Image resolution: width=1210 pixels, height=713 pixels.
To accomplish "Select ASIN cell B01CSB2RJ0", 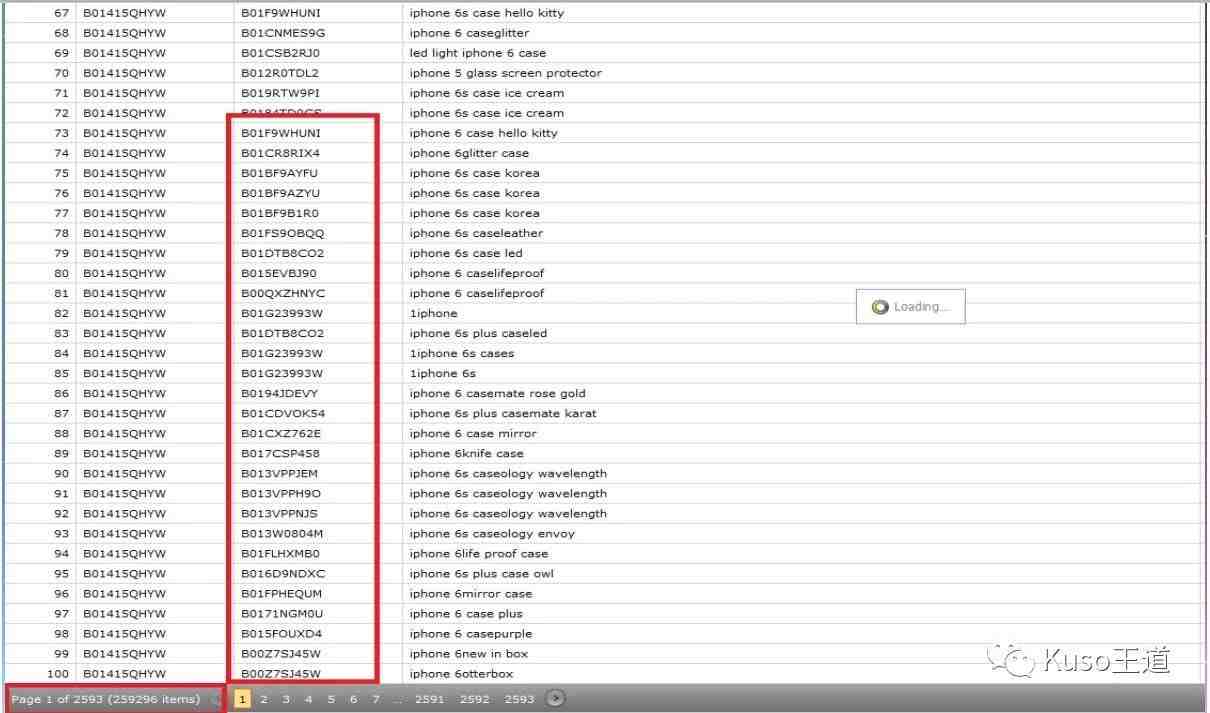I will (x=281, y=53).
